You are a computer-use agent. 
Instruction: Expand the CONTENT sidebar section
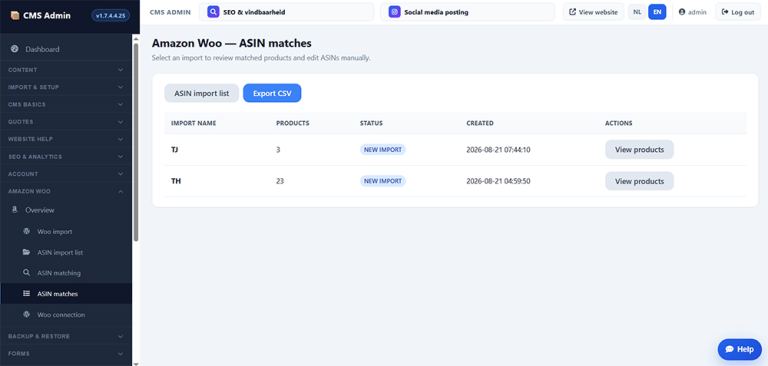pos(66,70)
